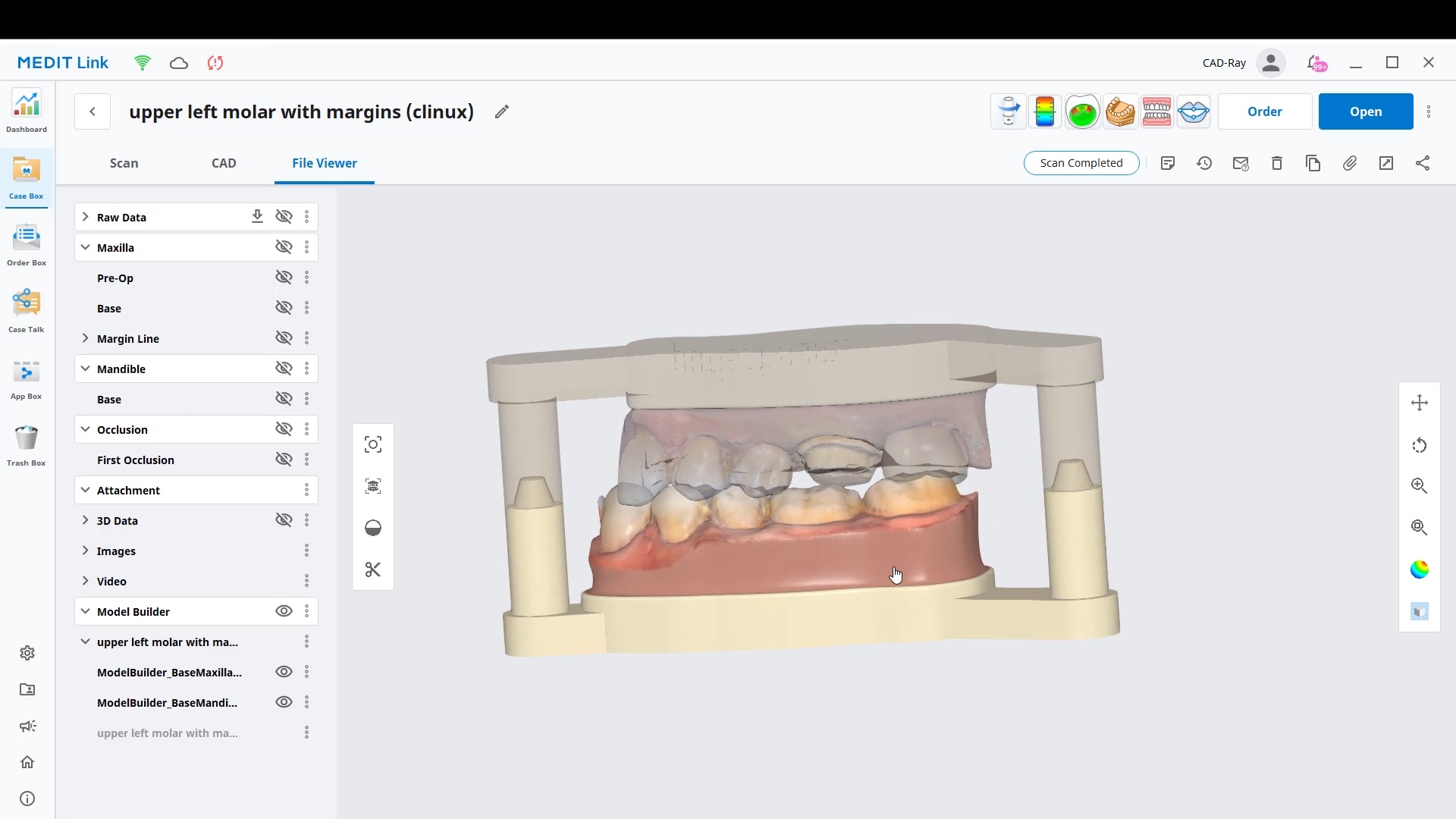
Task: Switch to the Scan tab
Action: click(x=124, y=163)
